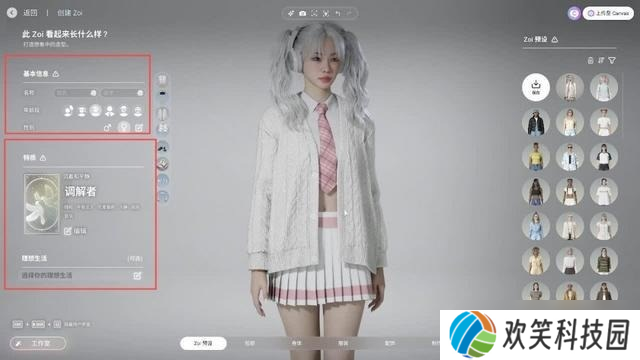This screenshot has width=640, height=360.
Task: Click the body-focus icon in top toolbar
Action: (326, 13)
